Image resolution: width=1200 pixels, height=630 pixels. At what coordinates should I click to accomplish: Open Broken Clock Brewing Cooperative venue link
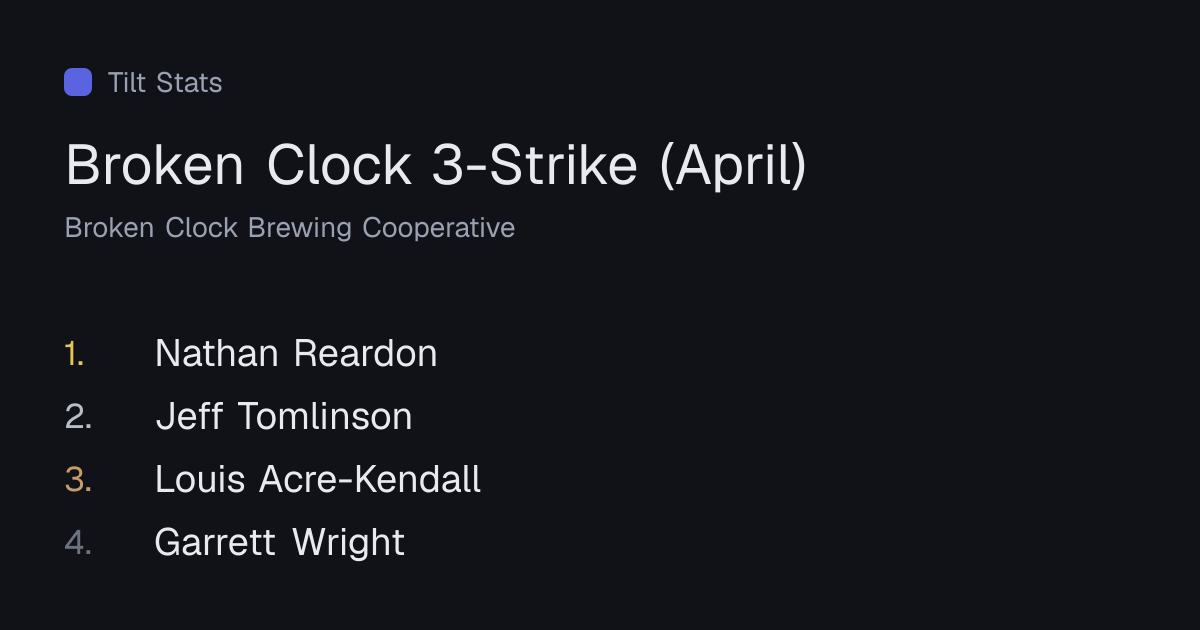pos(290,228)
